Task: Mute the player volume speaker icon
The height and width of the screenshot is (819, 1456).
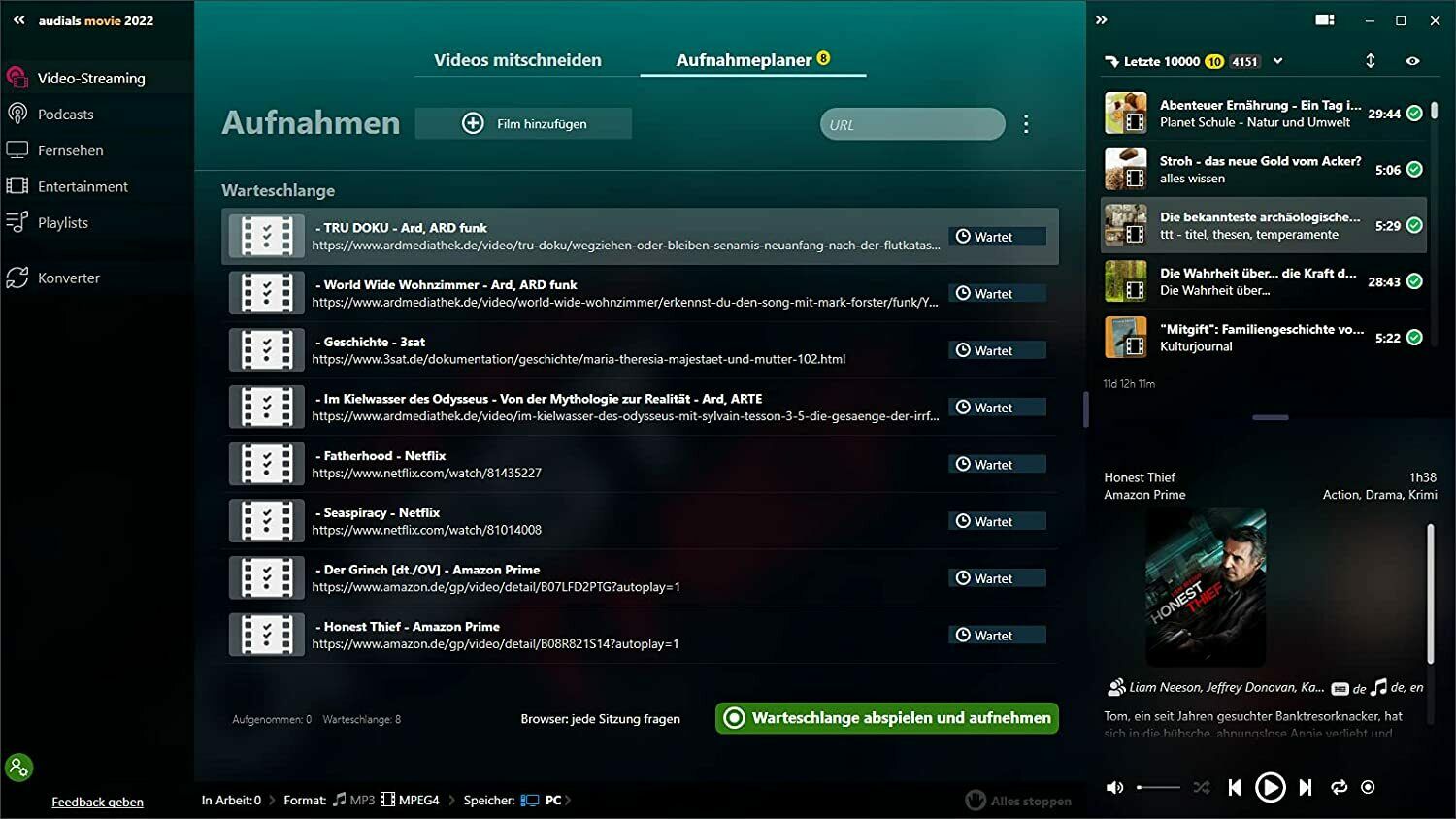Action: pos(1115,788)
